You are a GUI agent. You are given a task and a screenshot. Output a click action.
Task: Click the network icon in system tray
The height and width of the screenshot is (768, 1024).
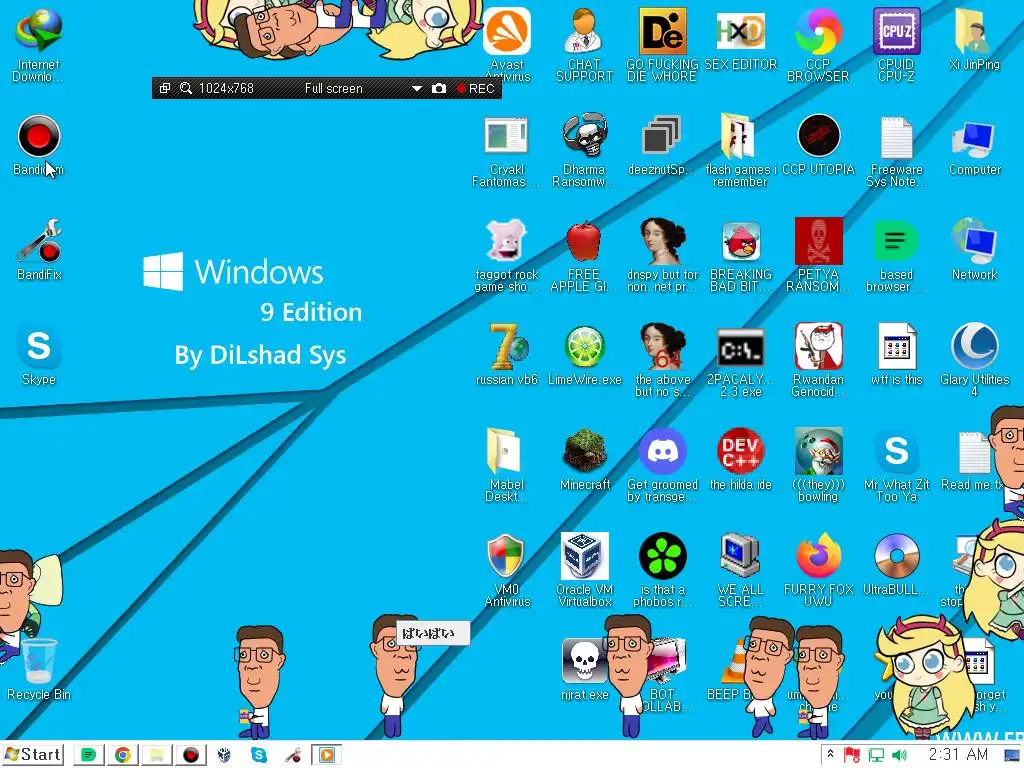pos(876,755)
